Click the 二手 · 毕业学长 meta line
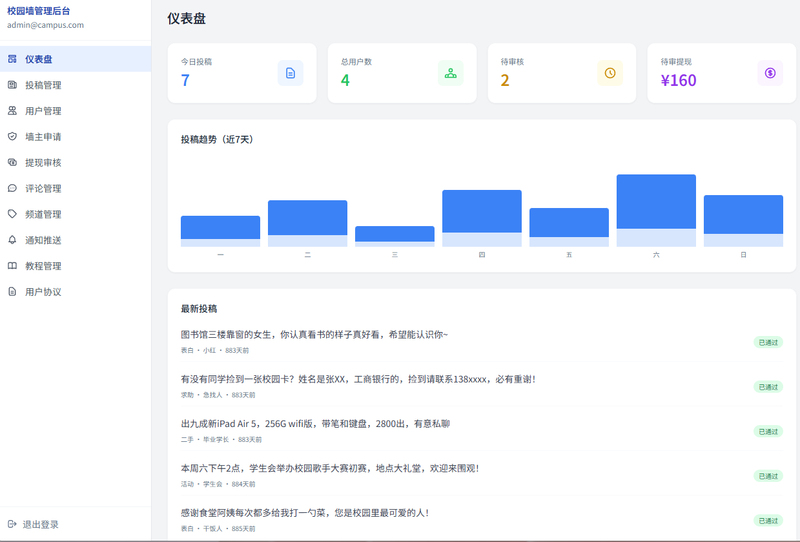800x542 pixels. tap(221, 439)
